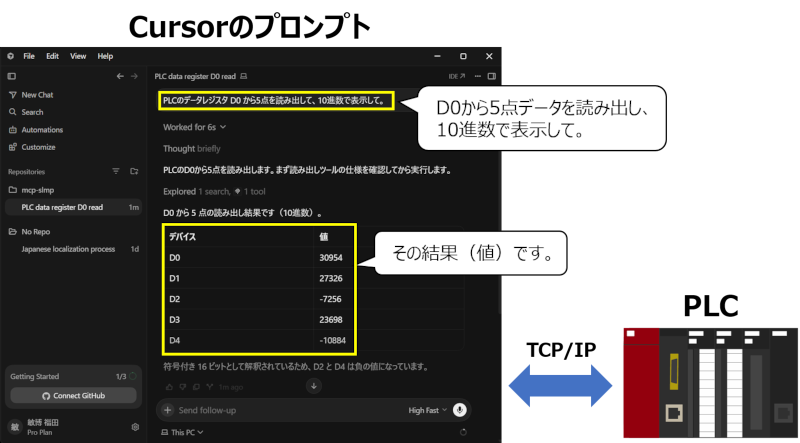Click the D2 value -7256 cell
This screenshot has height=443, width=800.
331,299
